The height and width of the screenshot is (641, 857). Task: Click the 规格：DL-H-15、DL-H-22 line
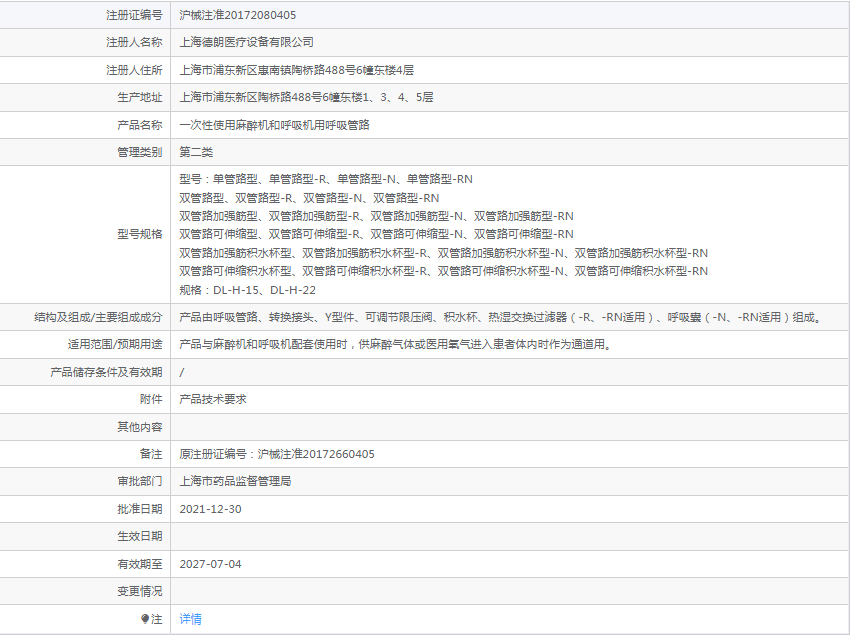pyautogui.click(x=247, y=290)
